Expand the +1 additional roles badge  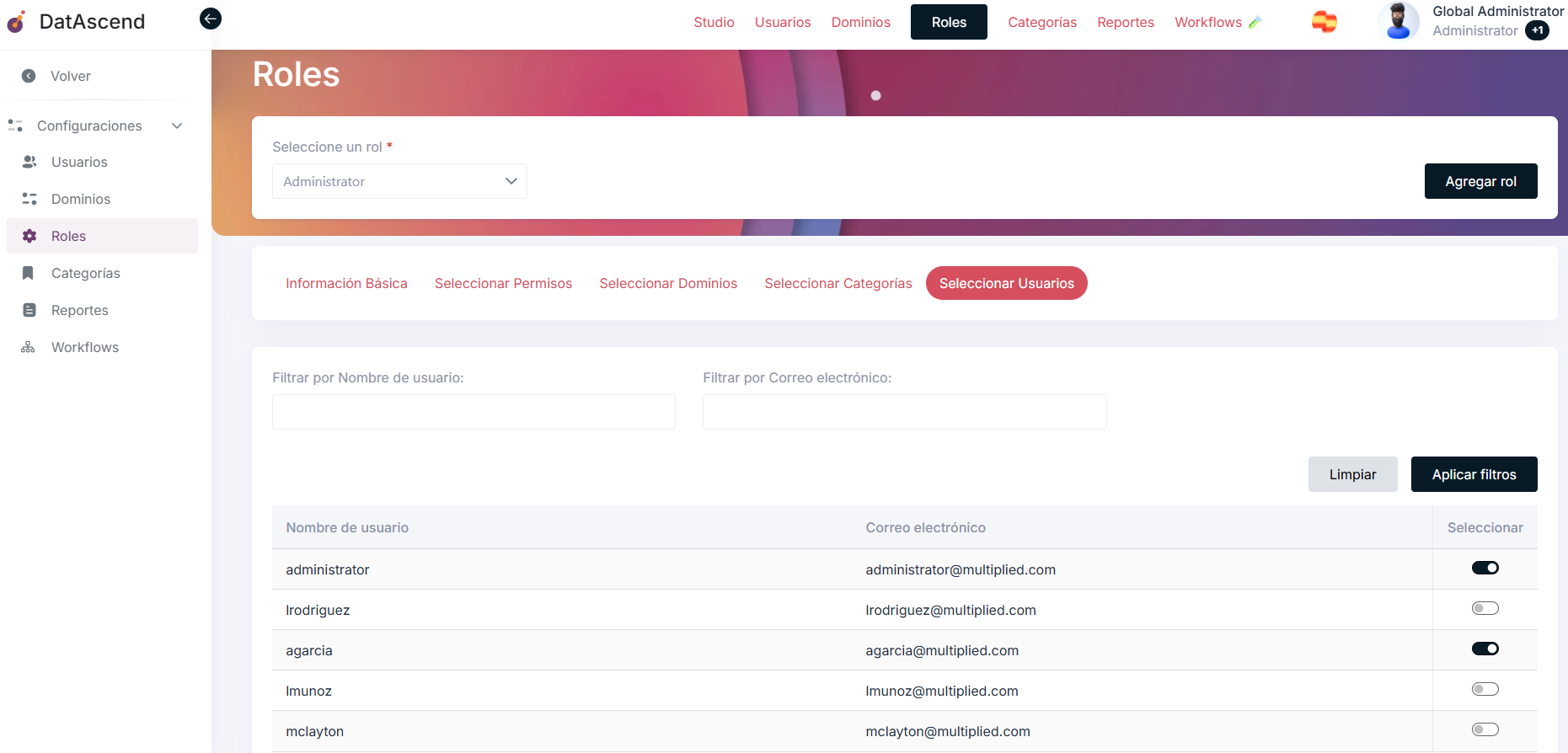click(x=1538, y=30)
